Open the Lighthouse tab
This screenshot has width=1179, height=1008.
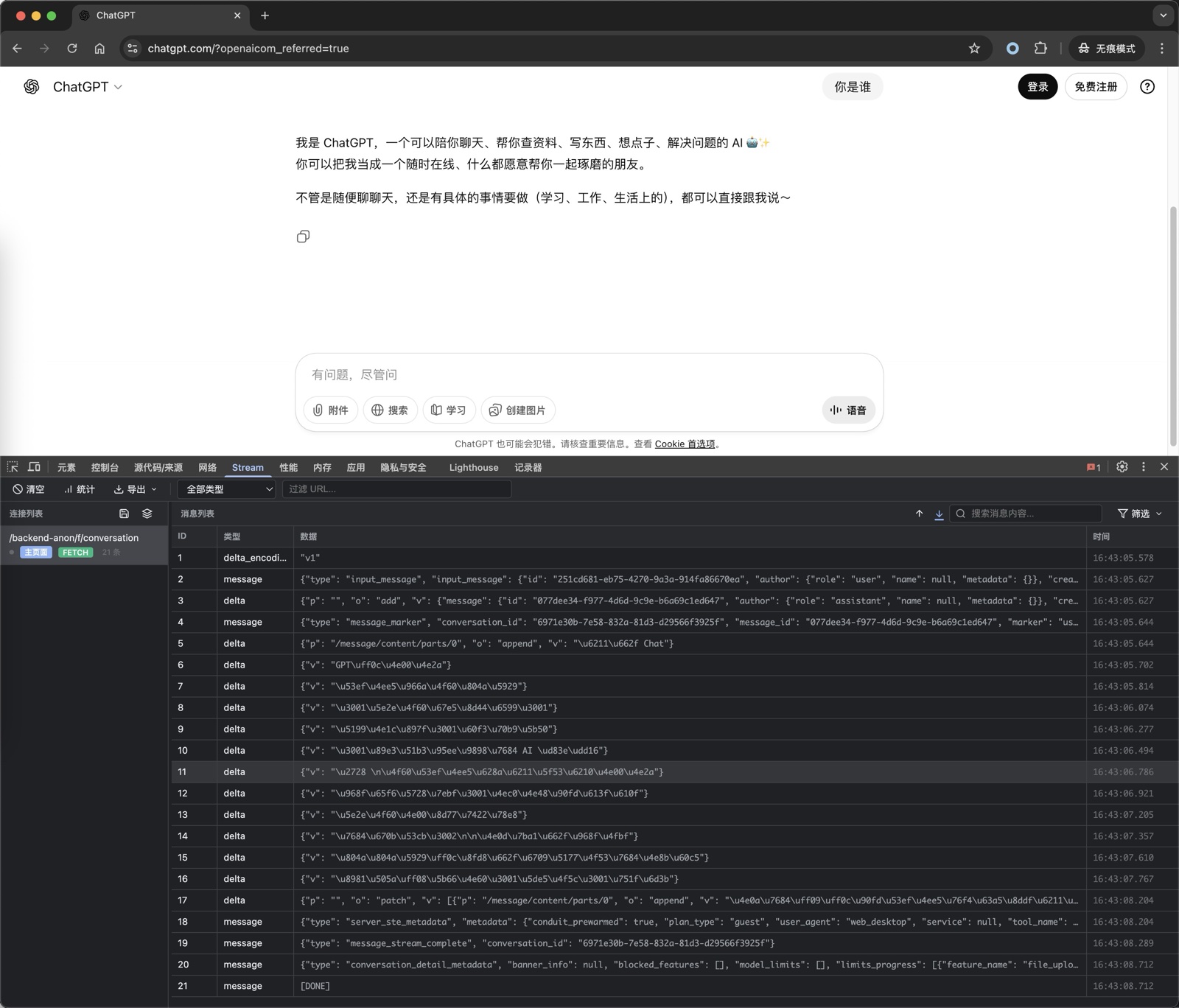click(474, 468)
